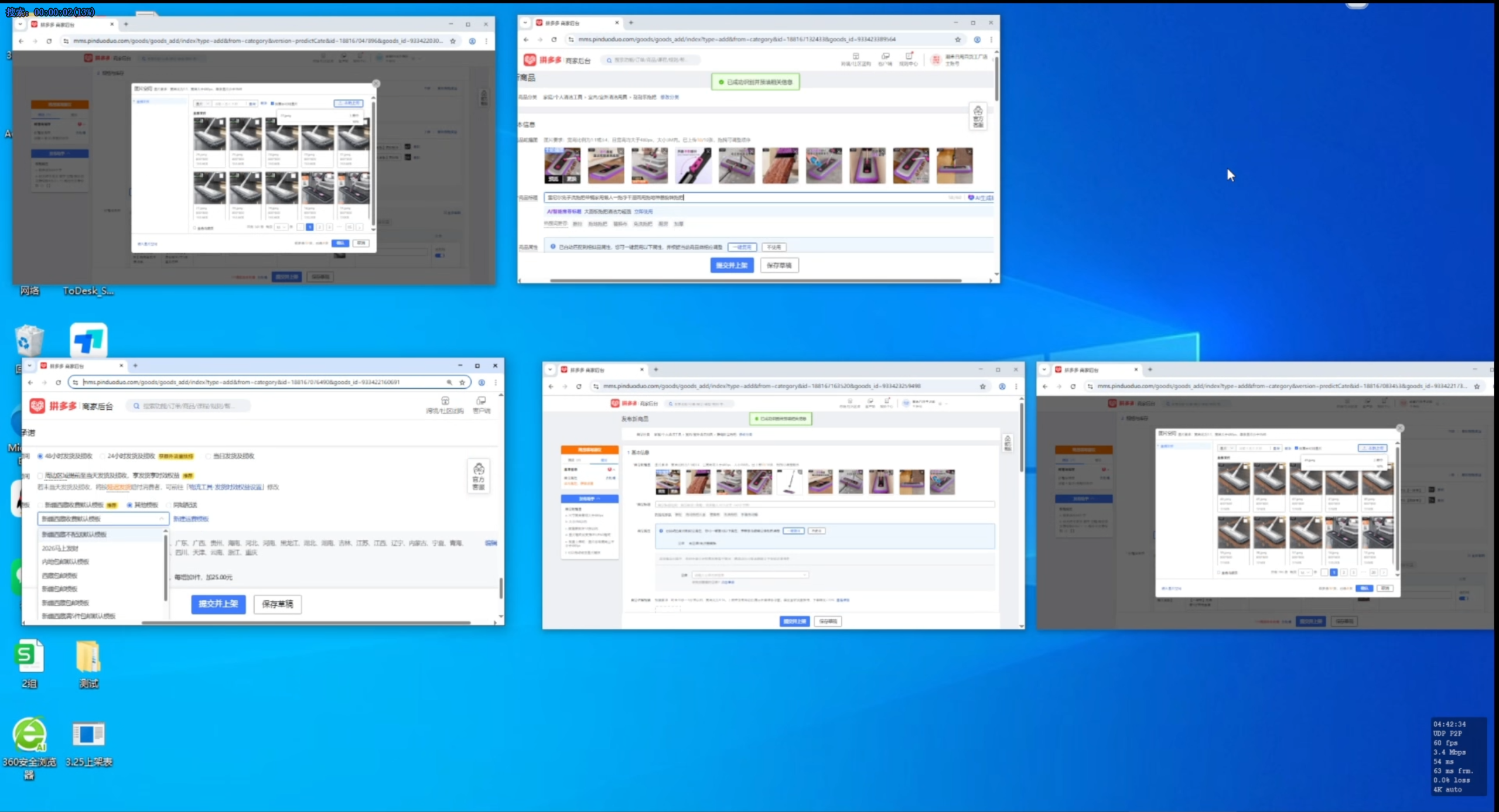Open 规则中心 header icon in filled-title window
Viewport: 1499px width, 812px height.
(x=909, y=59)
